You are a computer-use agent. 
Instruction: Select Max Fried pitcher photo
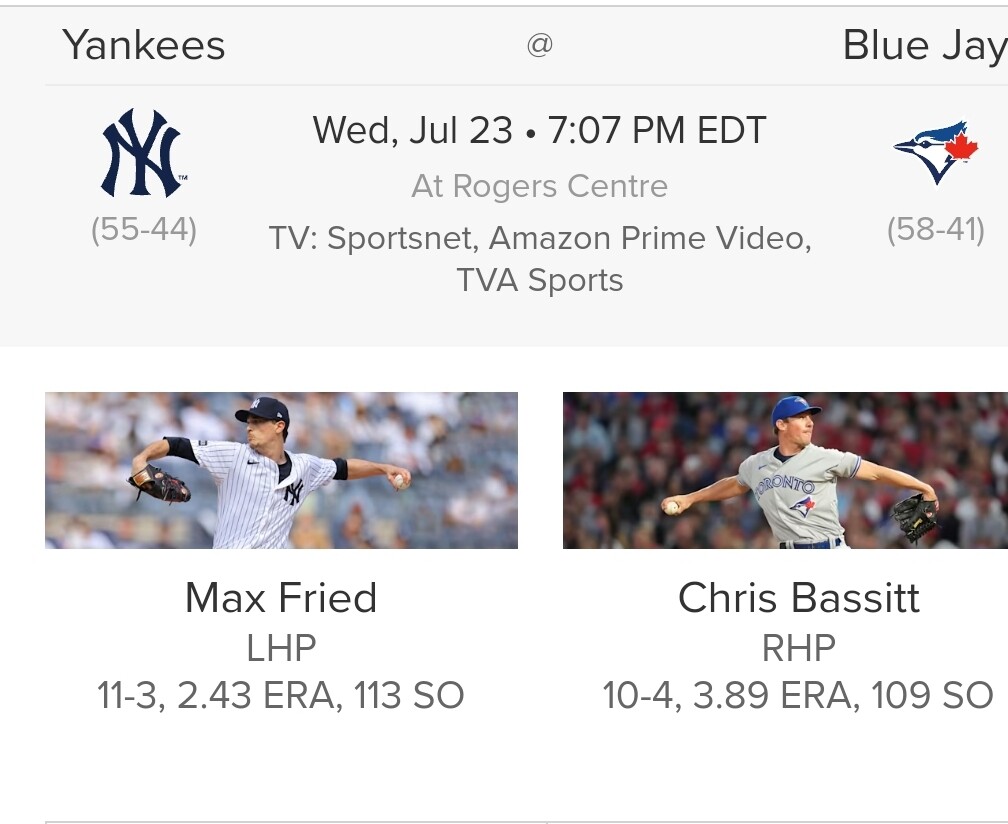coord(281,470)
